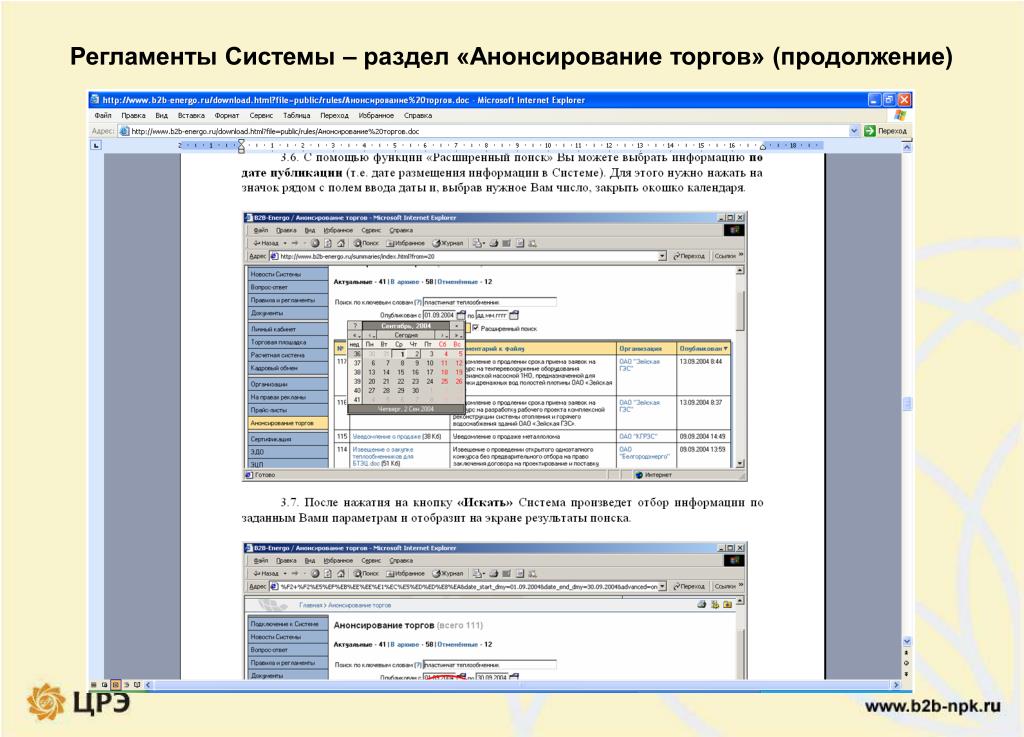Switch to Normal view button at bottom-left
Viewport: 1024px width, 737px height.
[x=94, y=685]
